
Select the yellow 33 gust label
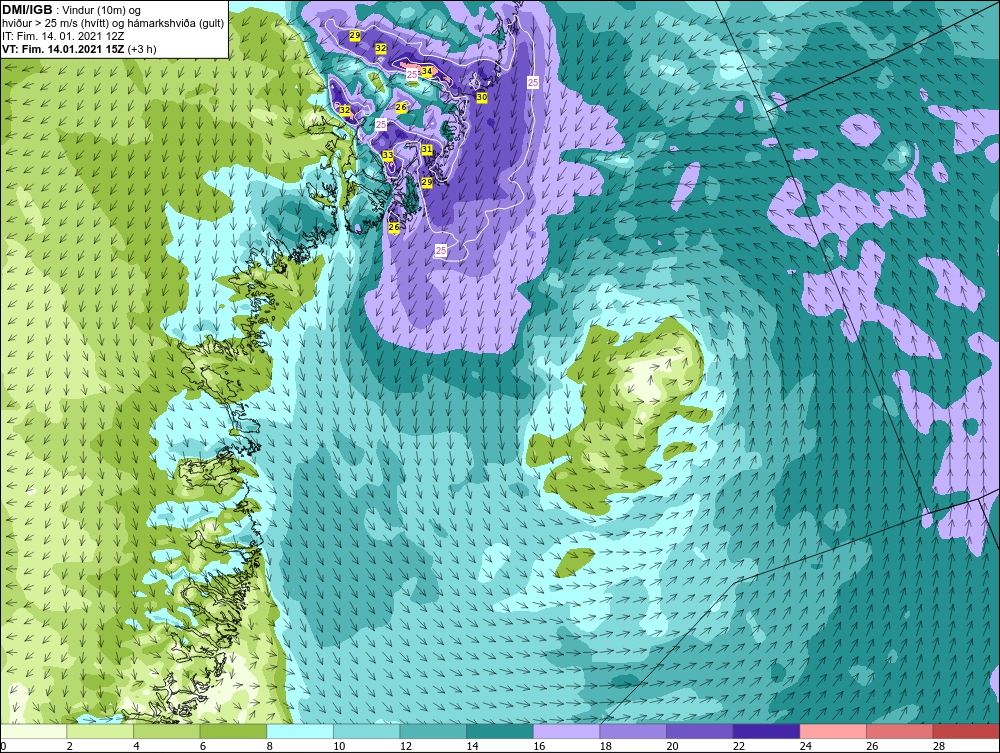click(x=387, y=155)
